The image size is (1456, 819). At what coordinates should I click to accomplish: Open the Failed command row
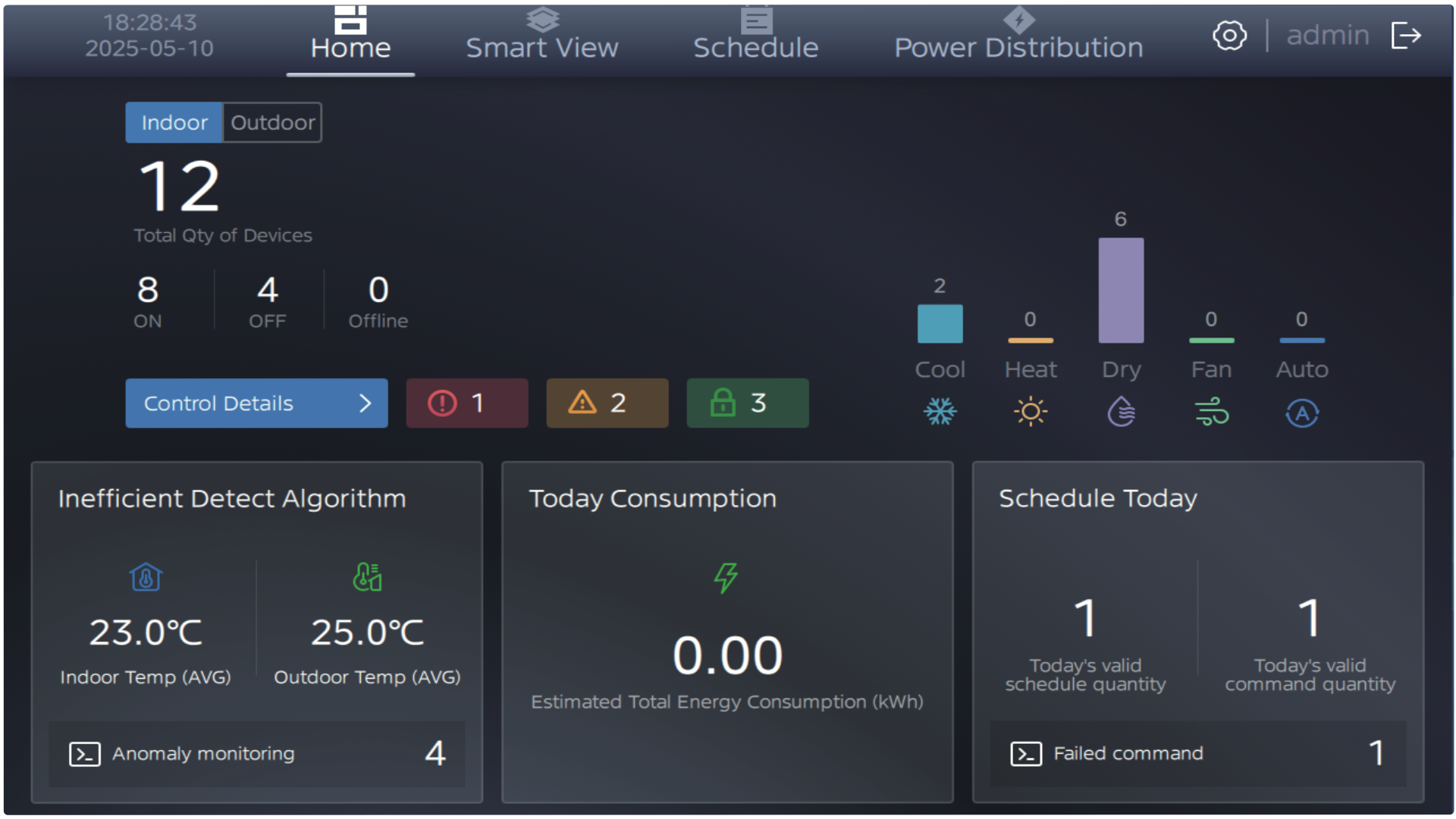(x=1197, y=753)
